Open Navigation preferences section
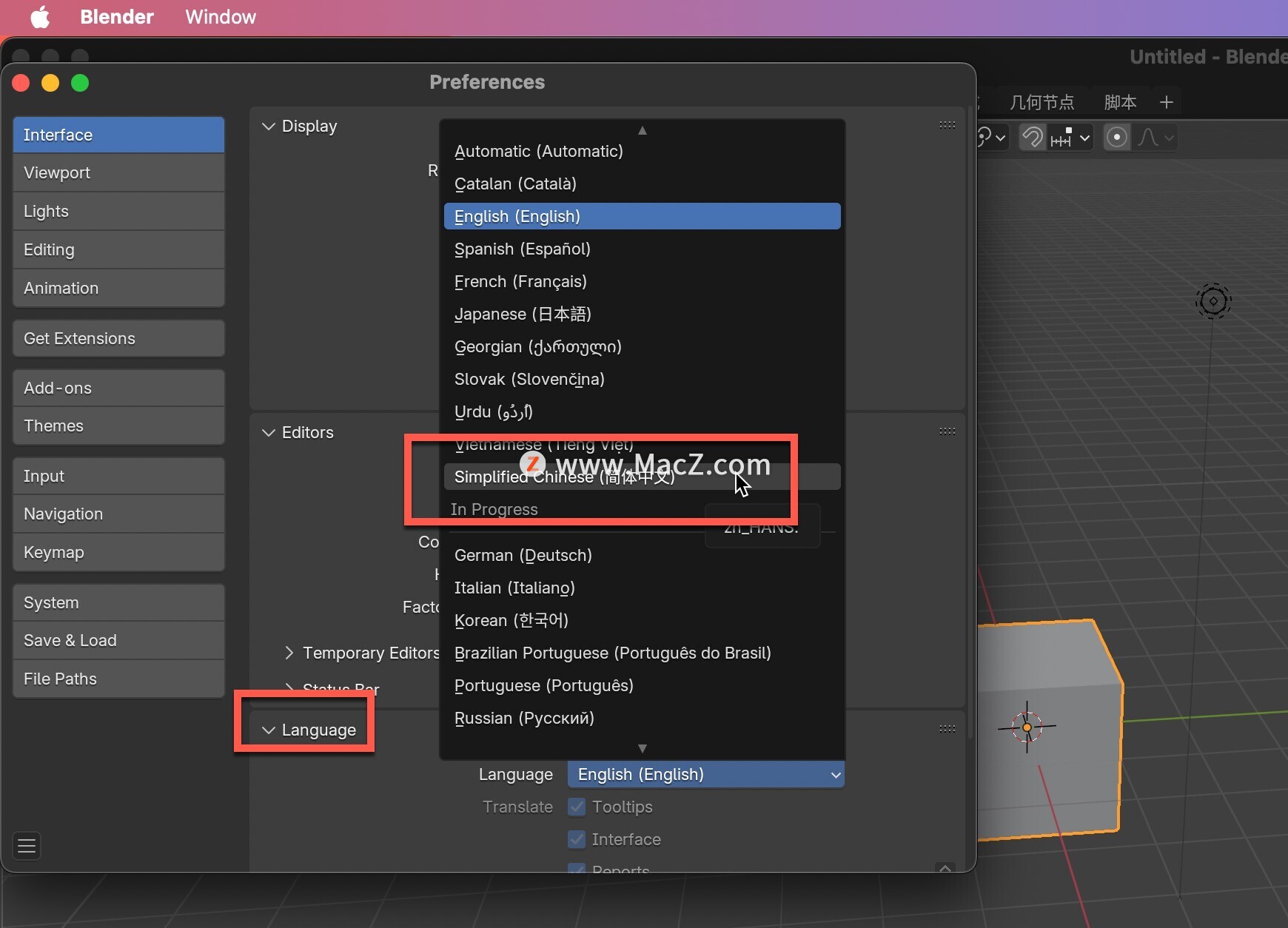1288x928 pixels. 118,514
